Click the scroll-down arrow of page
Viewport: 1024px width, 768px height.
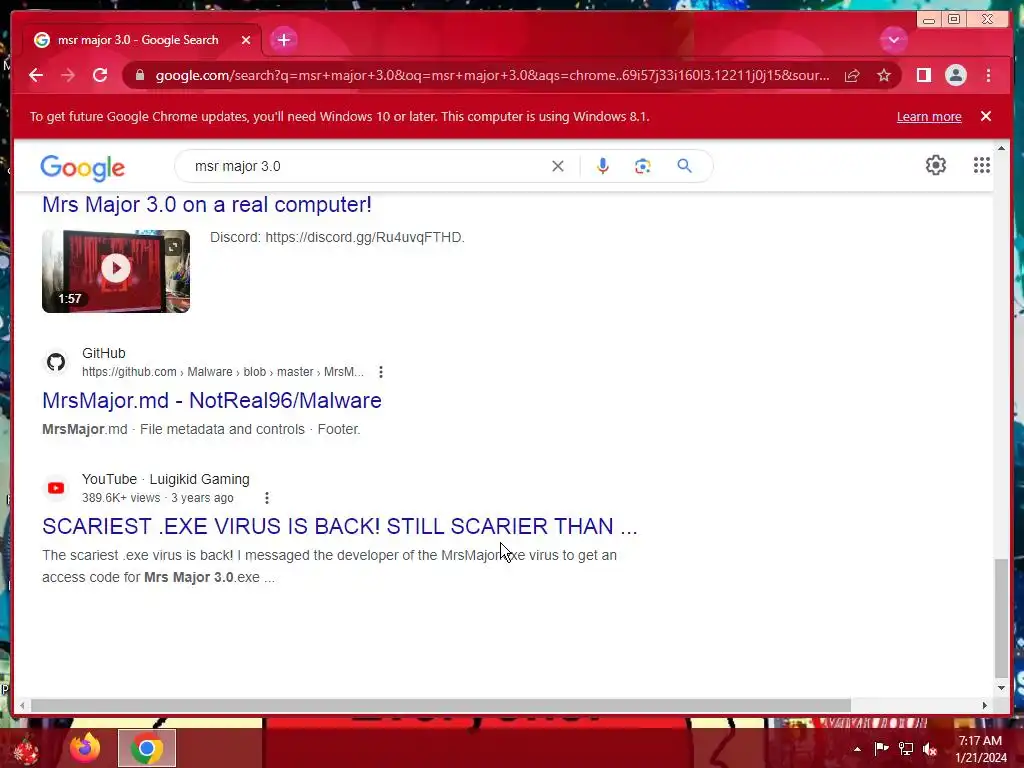pos(1001,688)
